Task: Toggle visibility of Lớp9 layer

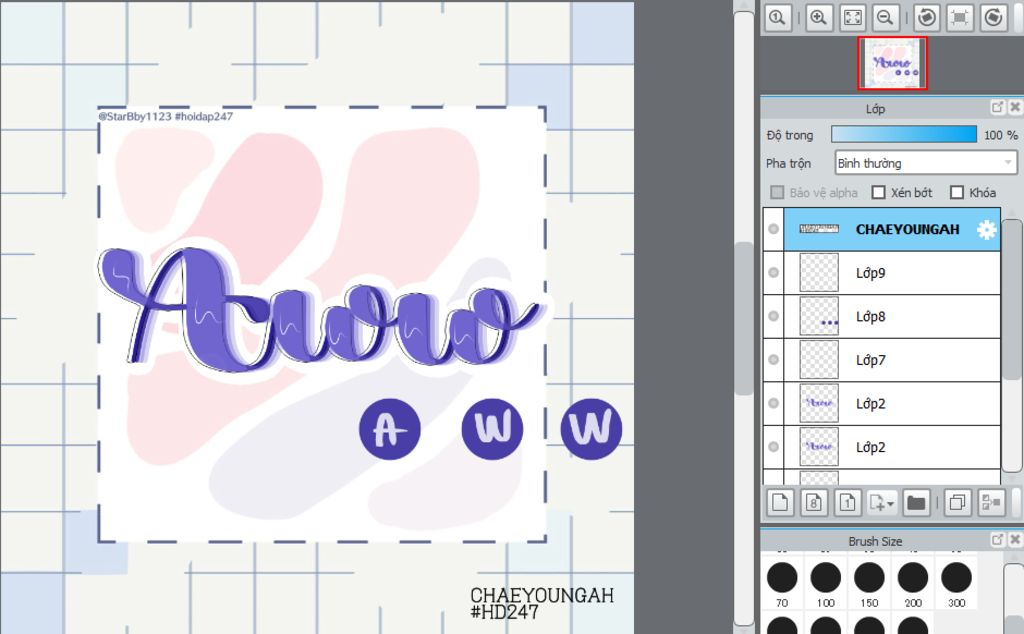Action: click(x=773, y=272)
